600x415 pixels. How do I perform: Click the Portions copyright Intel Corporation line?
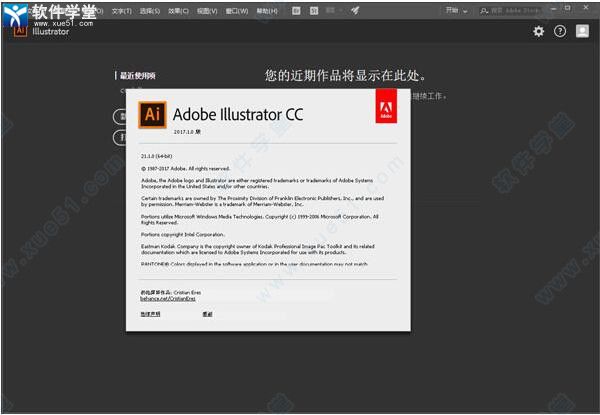pyautogui.click(x=183, y=234)
